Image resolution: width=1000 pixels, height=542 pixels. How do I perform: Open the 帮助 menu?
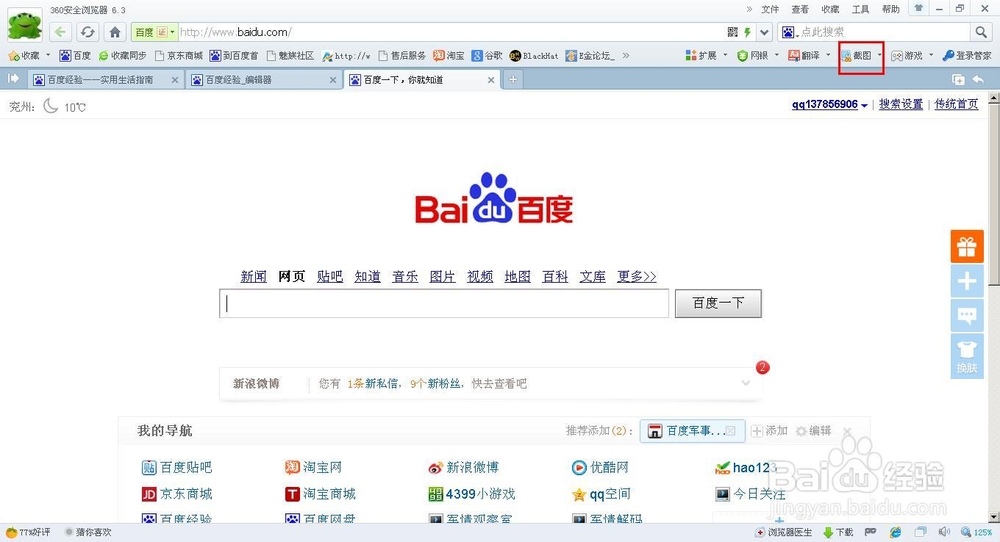pos(890,10)
